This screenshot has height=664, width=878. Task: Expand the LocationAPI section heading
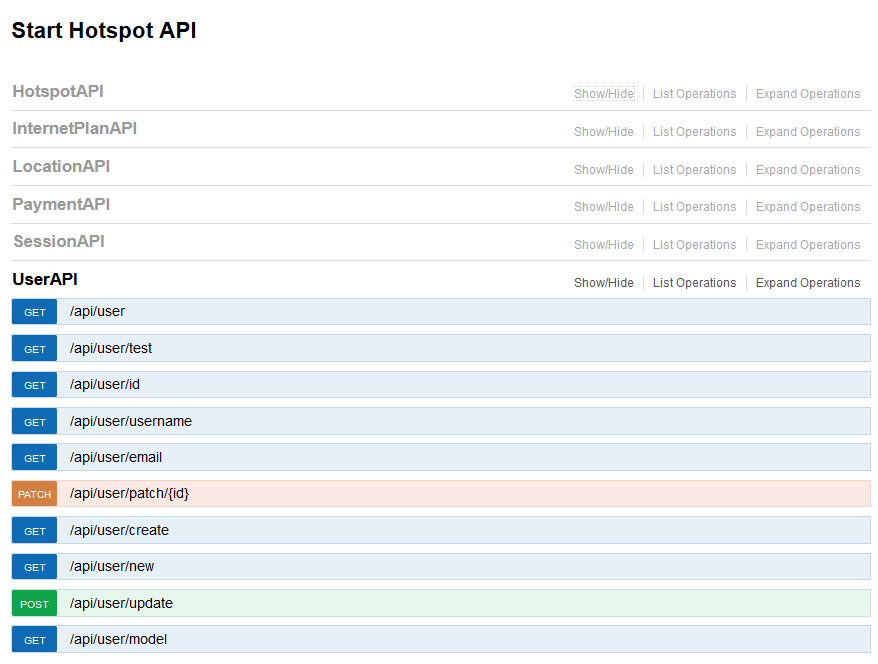pos(61,167)
